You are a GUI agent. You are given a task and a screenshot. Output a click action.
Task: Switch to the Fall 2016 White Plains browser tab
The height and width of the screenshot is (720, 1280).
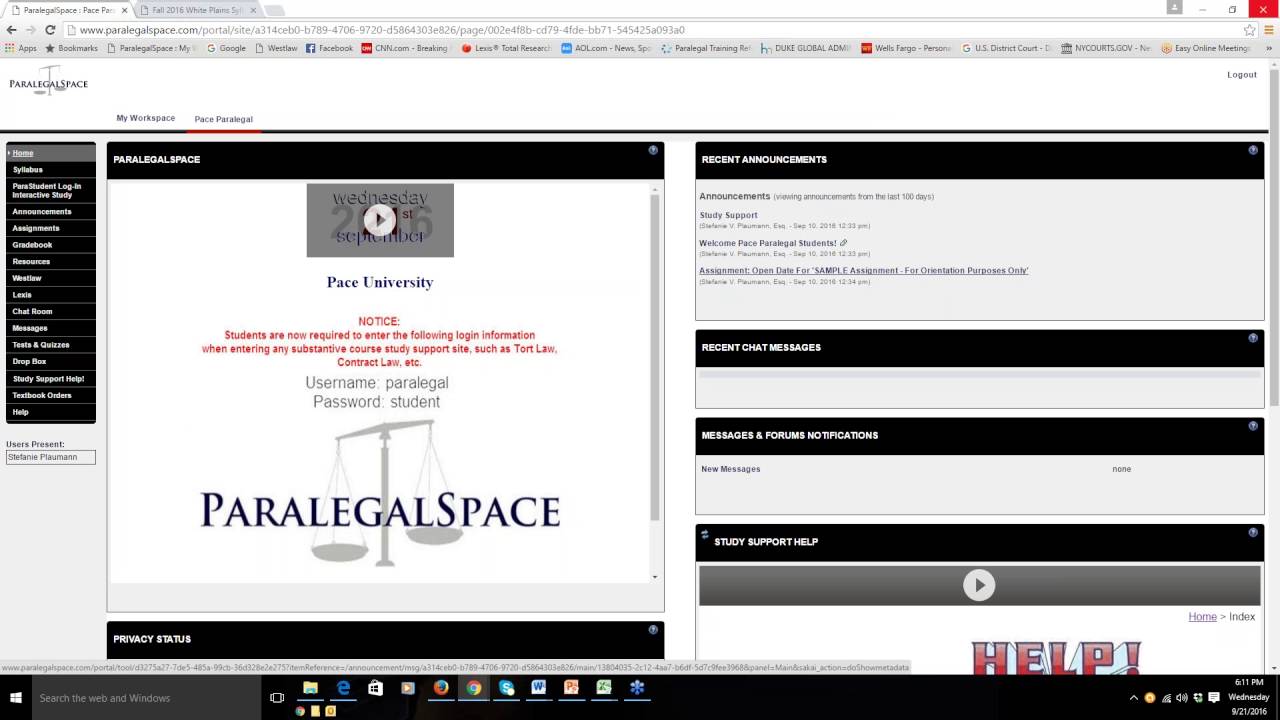point(197,10)
